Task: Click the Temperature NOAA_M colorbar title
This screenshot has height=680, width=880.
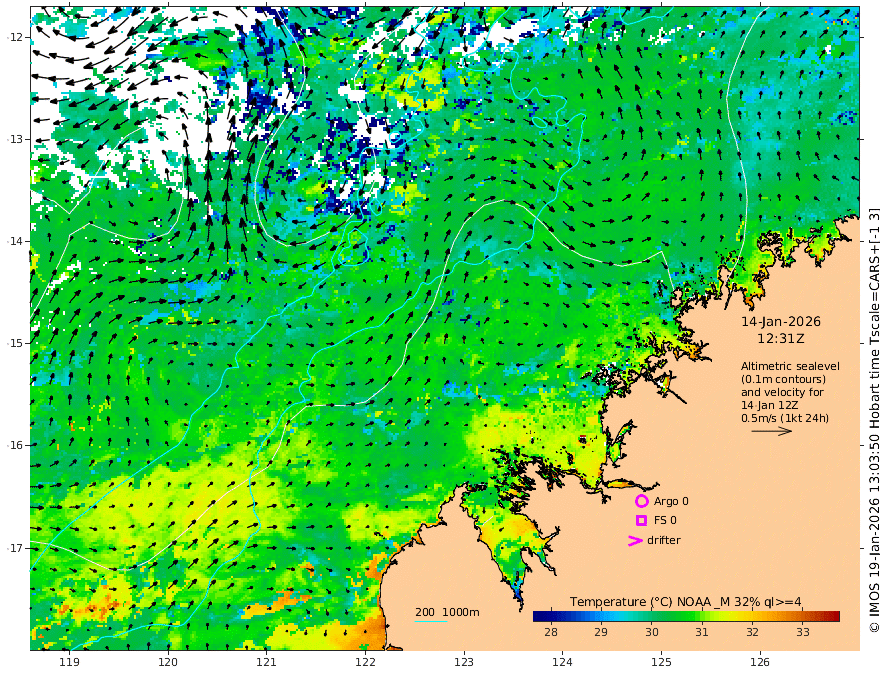Action: 686,602
